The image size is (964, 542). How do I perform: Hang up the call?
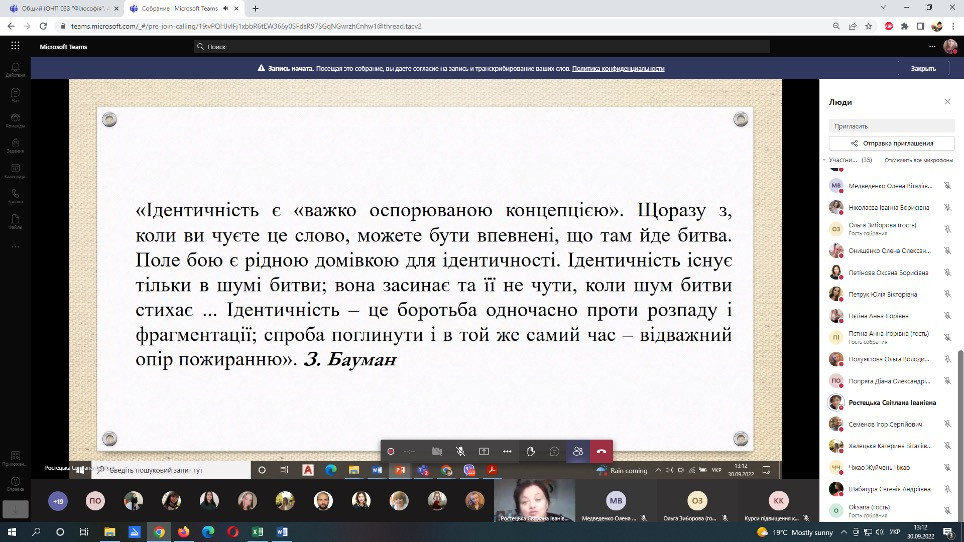(601, 451)
